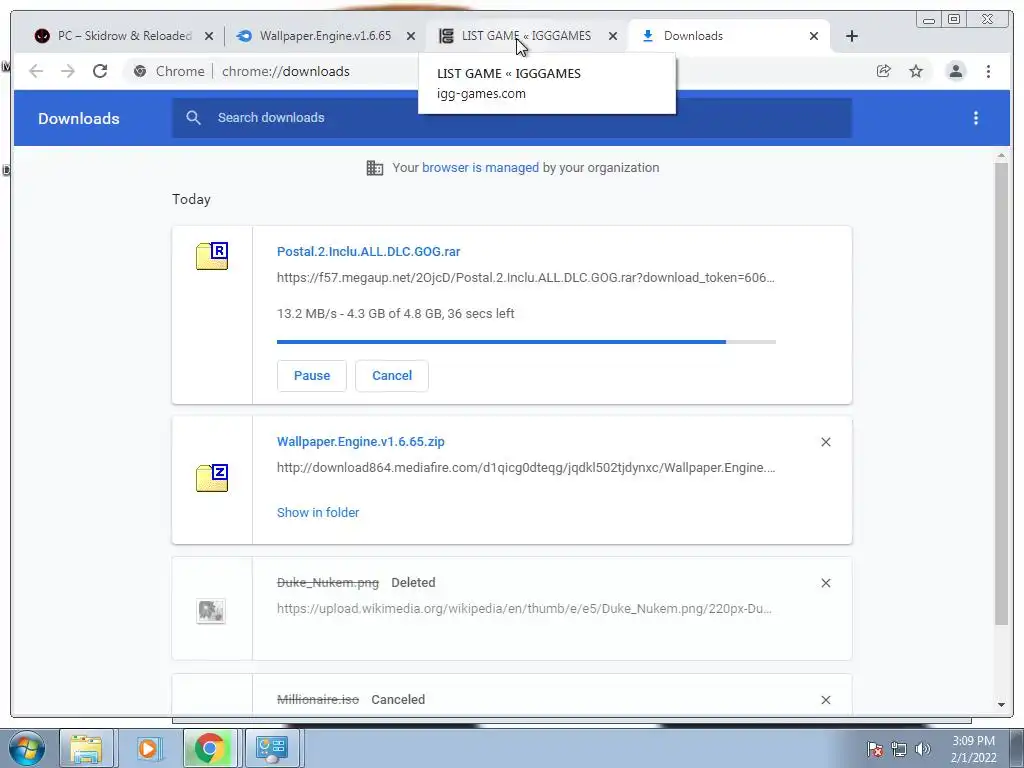Viewport: 1024px width, 768px height.
Task: Open Windows Media Player from the taskbar
Action: click(x=148, y=748)
